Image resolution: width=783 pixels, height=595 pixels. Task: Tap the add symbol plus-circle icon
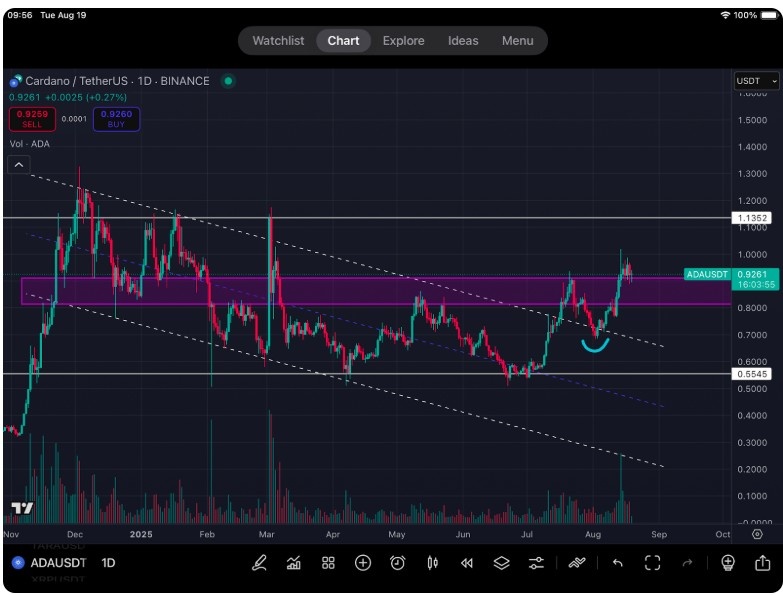(363, 563)
